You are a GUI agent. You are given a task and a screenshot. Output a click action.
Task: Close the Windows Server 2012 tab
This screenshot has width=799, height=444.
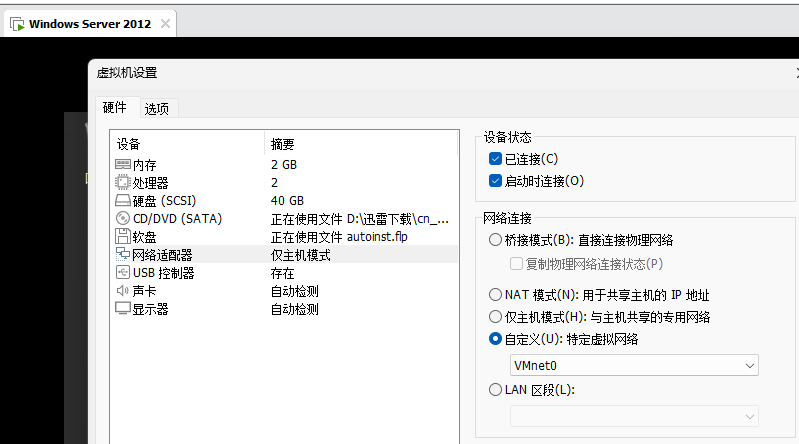point(165,23)
